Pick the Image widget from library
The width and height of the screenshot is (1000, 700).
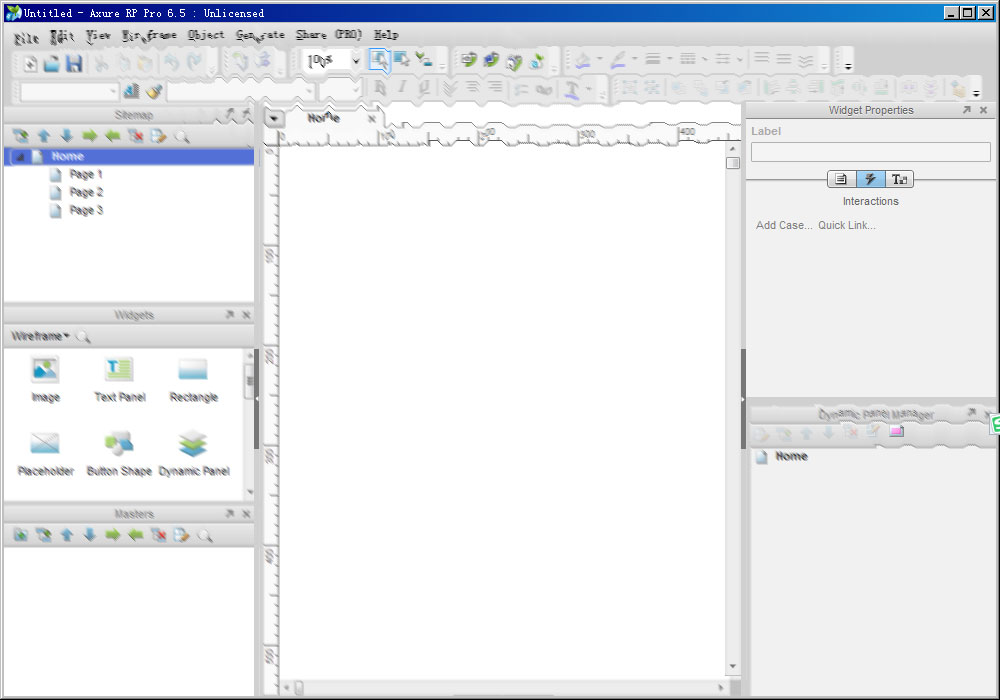point(45,379)
